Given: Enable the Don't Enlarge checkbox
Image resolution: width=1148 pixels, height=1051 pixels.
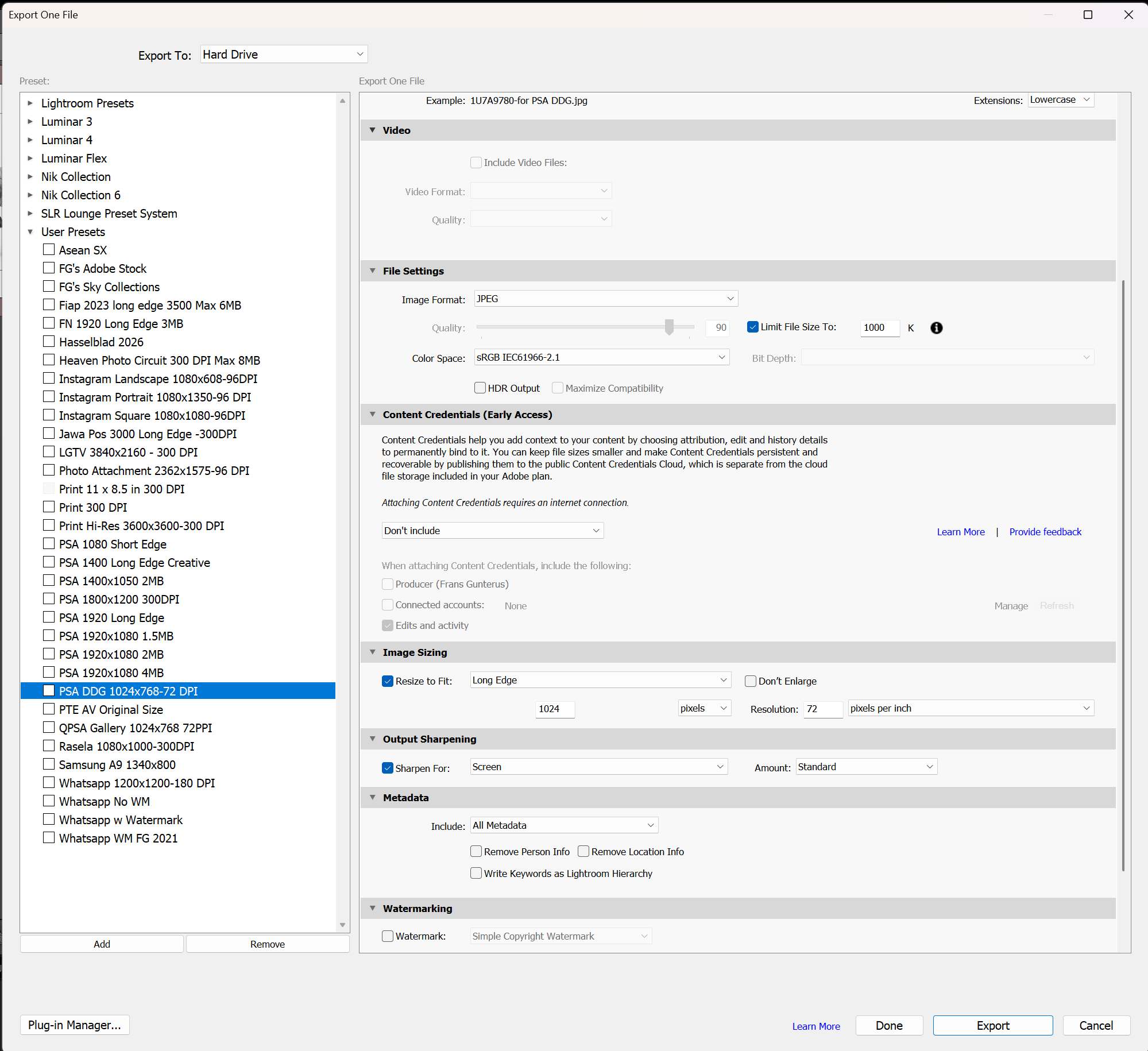Looking at the screenshot, I should 751,681.
